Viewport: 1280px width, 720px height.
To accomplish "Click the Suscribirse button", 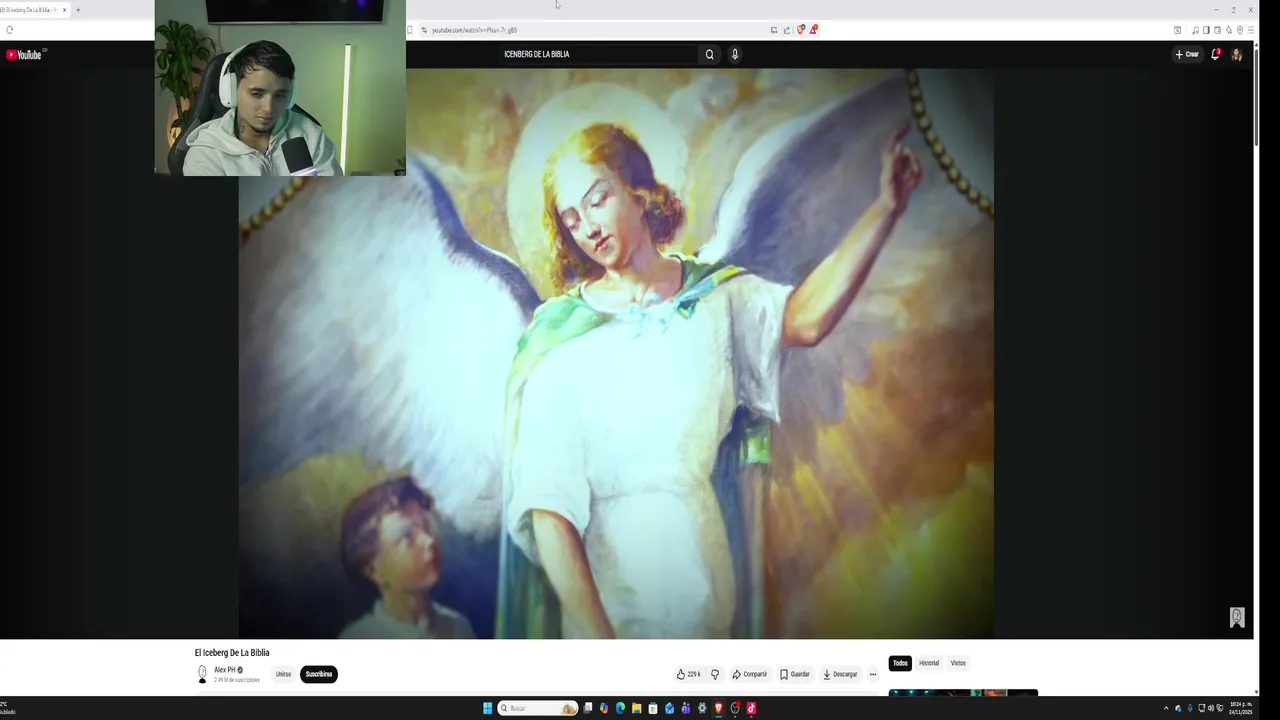I will pos(319,674).
